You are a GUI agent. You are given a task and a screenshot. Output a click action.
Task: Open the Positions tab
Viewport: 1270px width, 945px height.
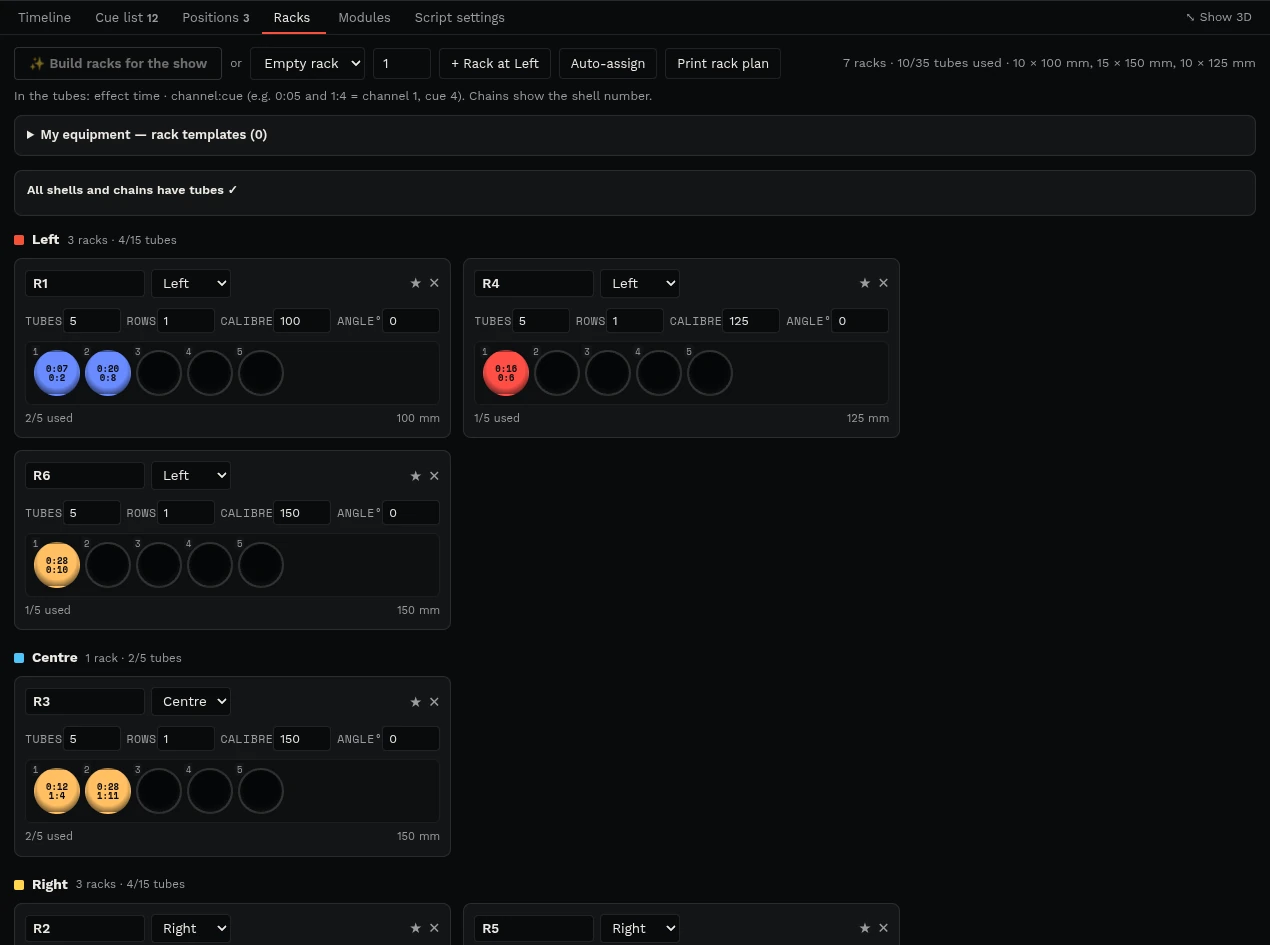pyautogui.click(x=216, y=17)
